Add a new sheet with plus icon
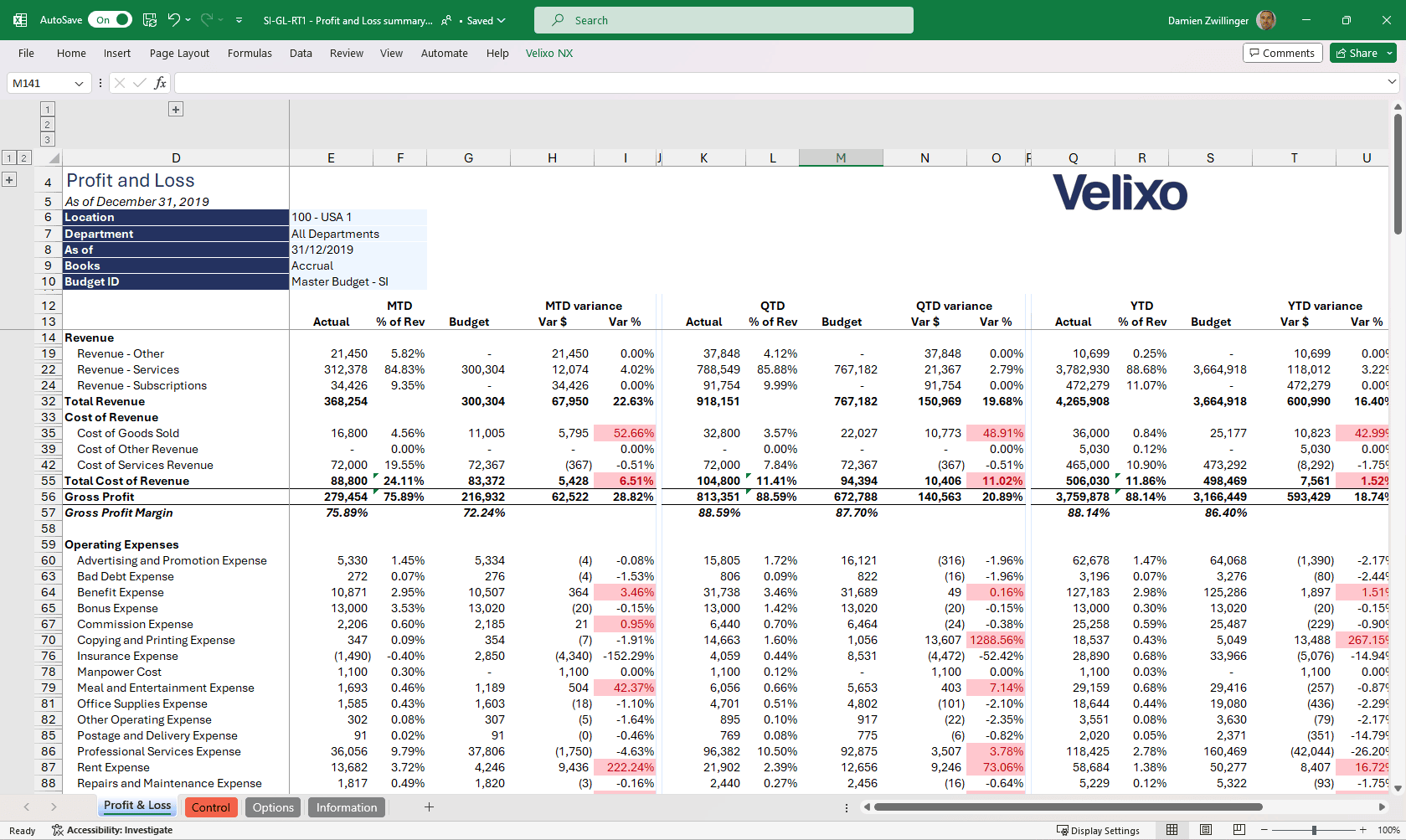 [429, 807]
